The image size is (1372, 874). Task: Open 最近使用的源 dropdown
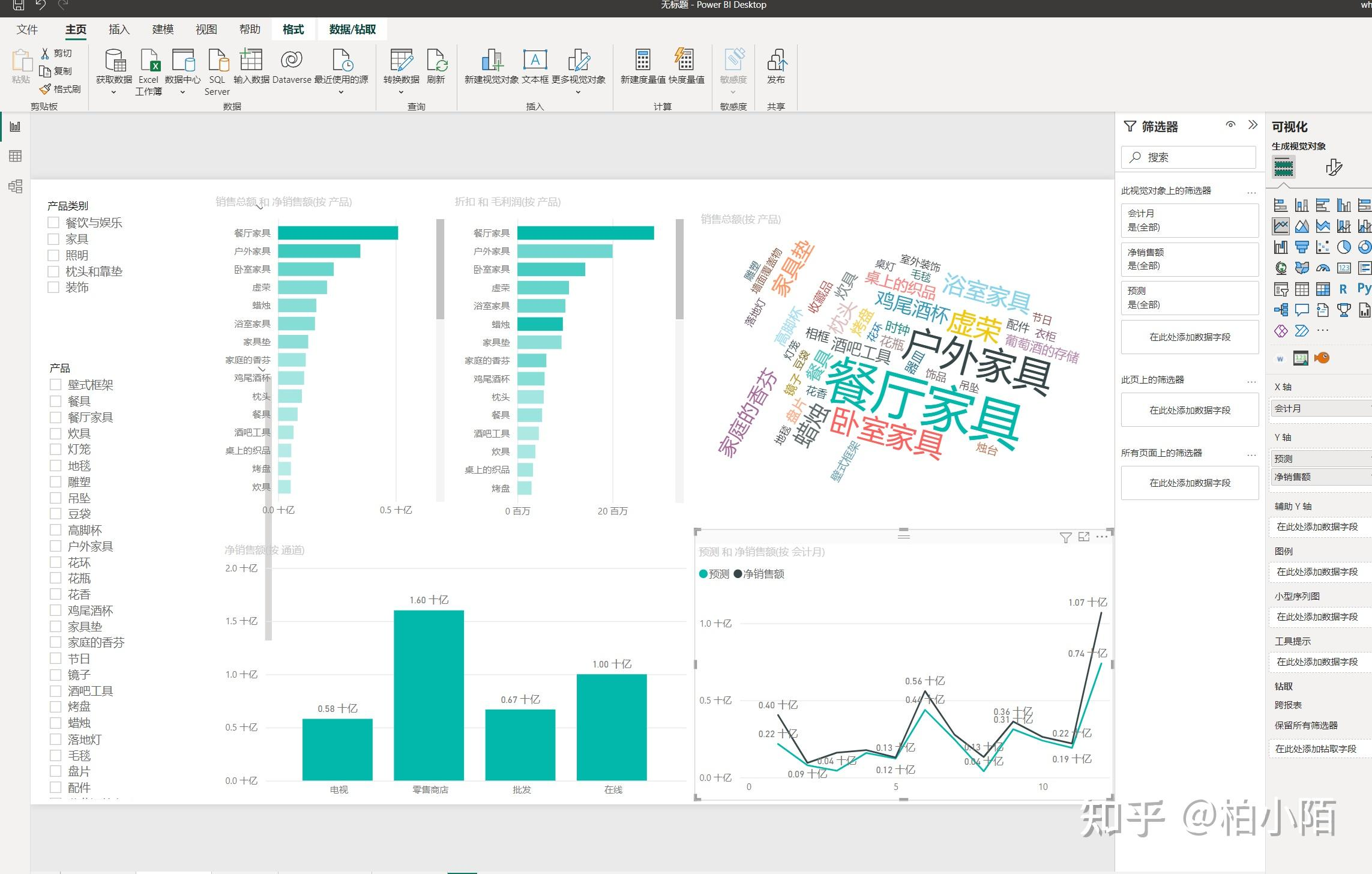pyautogui.click(x=341, y=92)
